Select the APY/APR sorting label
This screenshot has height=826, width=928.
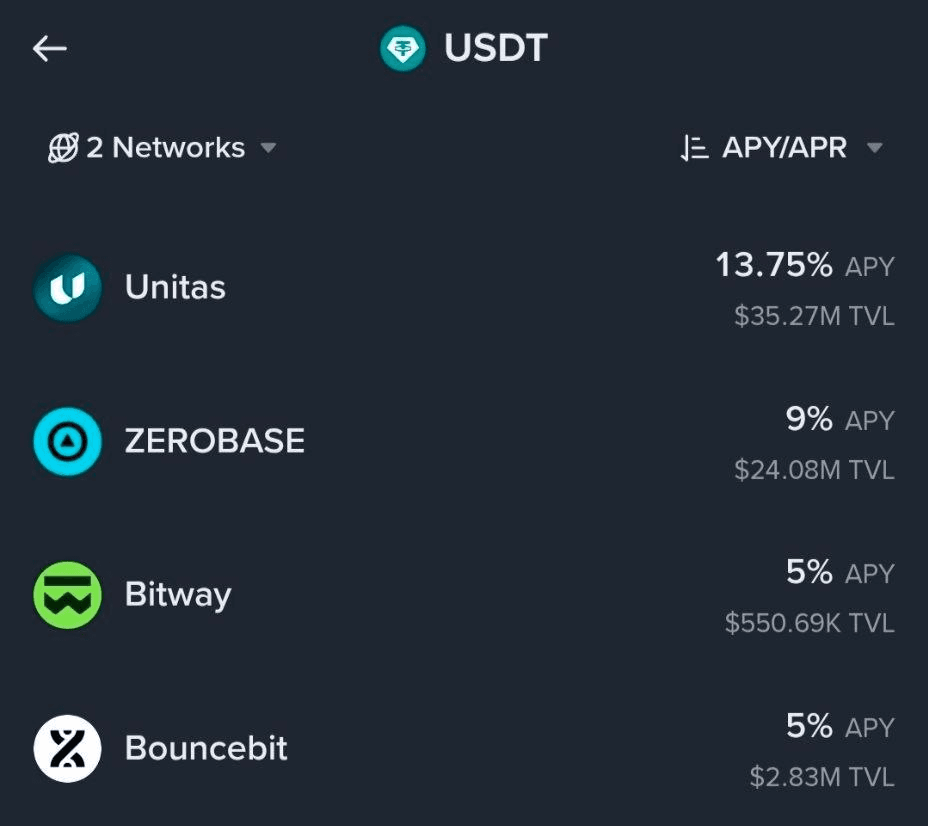coord(784,148)
